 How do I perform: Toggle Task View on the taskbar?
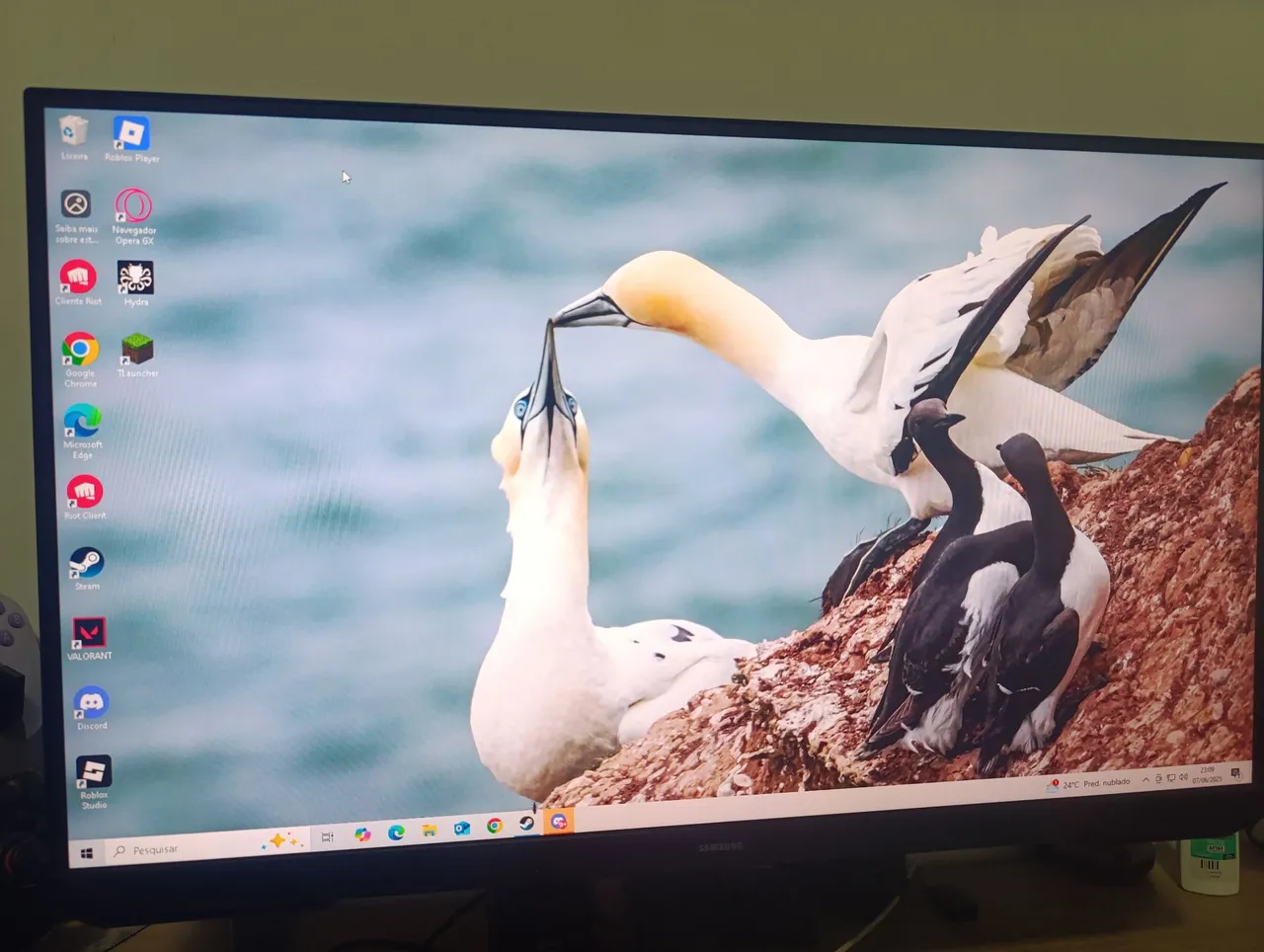pyautogui.click(x=326, y=834)
